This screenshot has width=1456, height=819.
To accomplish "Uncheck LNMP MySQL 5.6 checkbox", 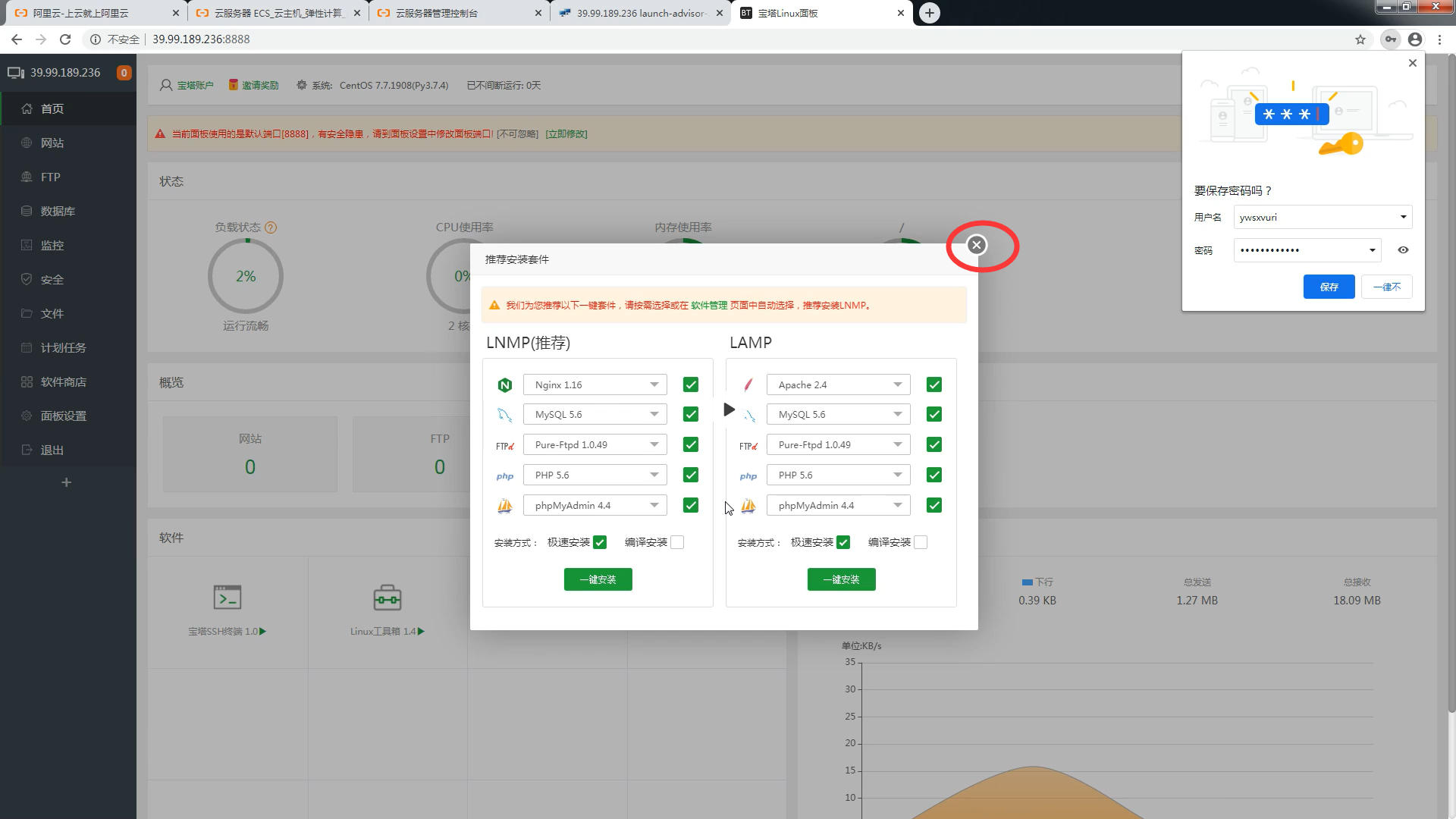I will tap(691, 415).
